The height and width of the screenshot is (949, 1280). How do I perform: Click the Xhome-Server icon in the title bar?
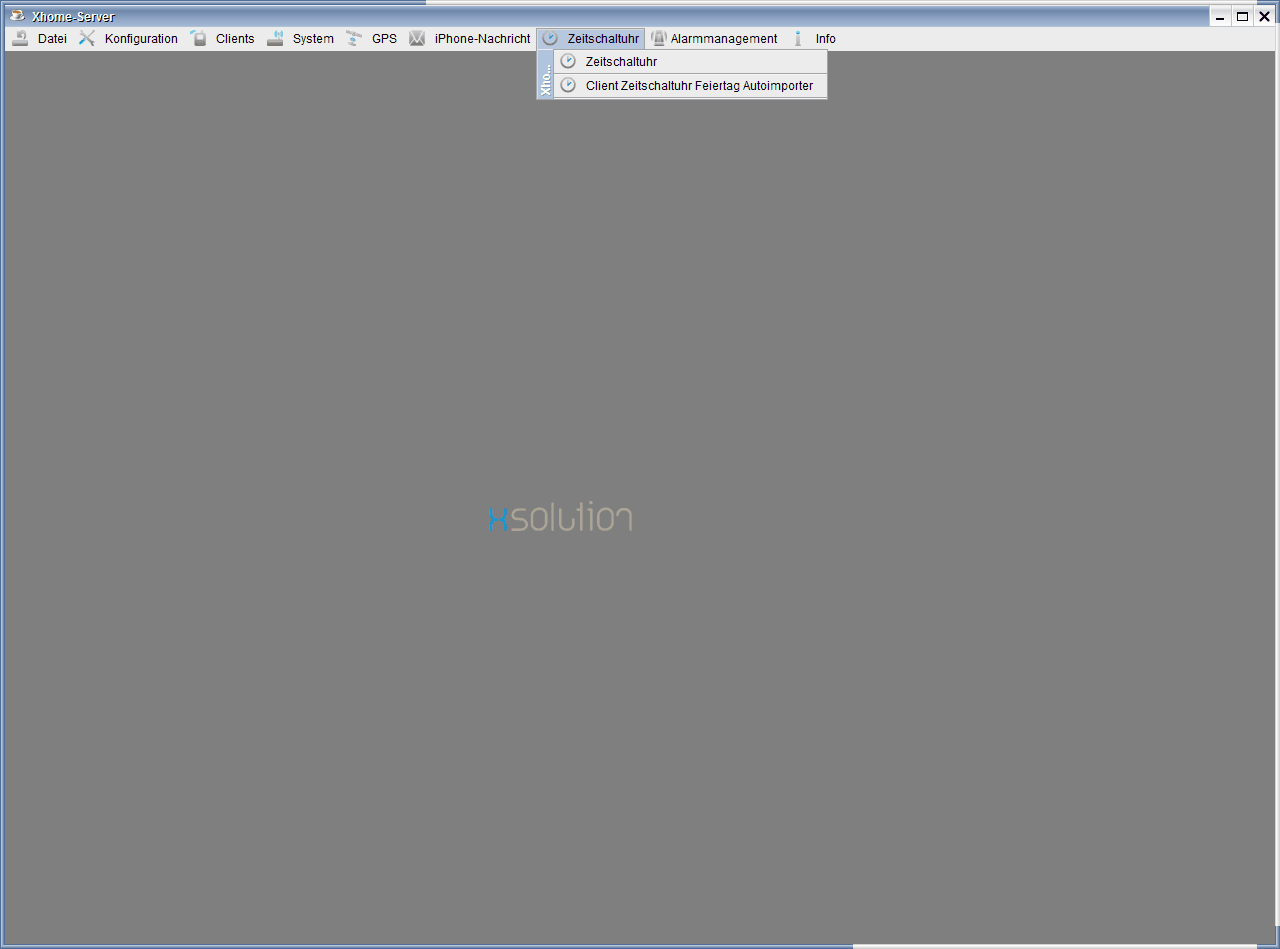point(17,16)
